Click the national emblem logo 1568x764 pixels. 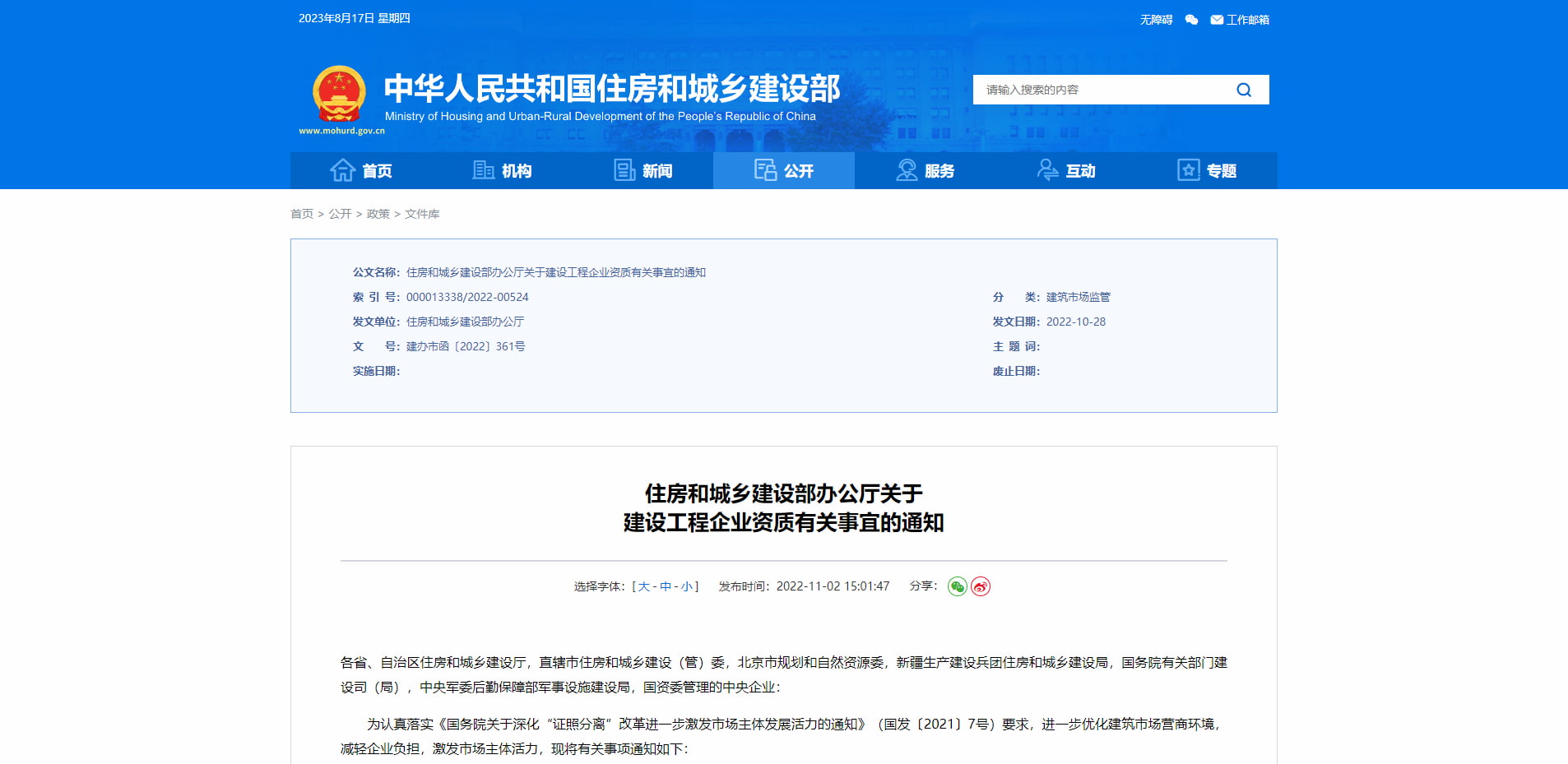pyautogui.click(x=339, y=94)
